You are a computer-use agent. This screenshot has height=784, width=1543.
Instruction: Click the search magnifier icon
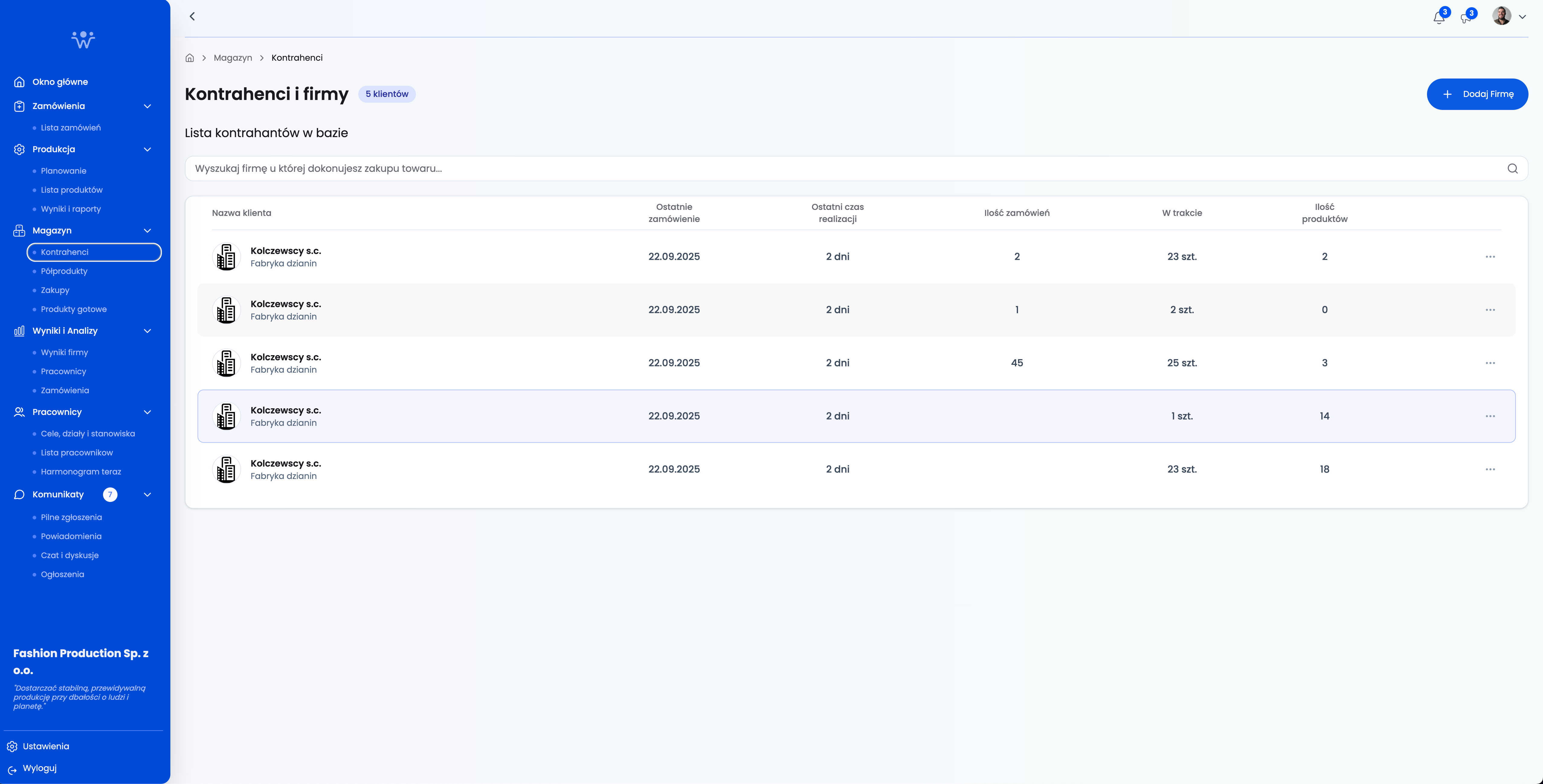[1512, 168]
